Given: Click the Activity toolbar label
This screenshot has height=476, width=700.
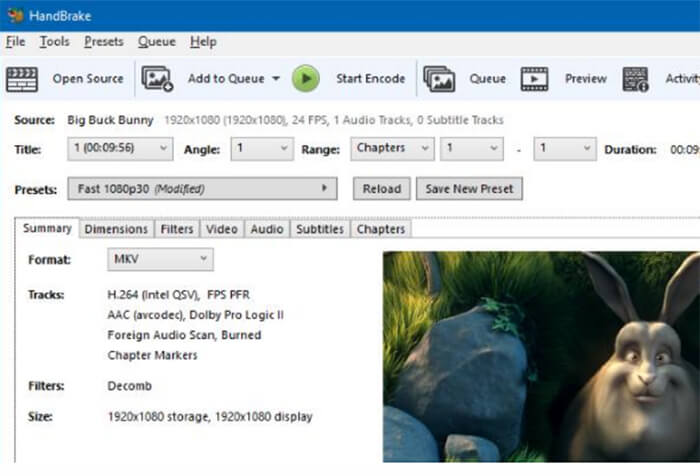Looking at the screenshot, I should (683, 79).
